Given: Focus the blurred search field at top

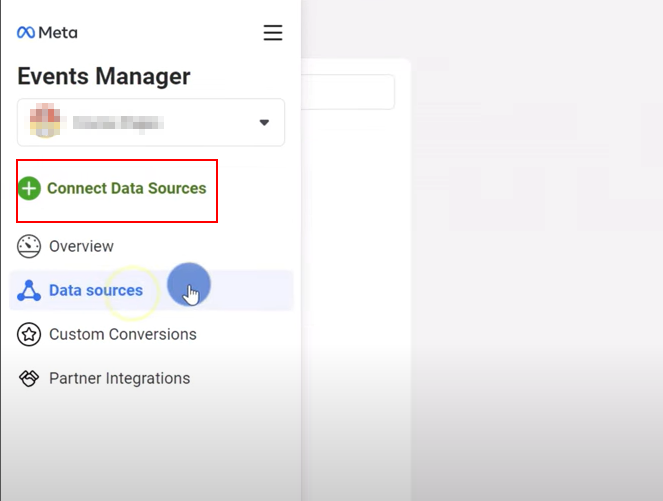Looking at the screenshot, I should click(x=348, y=92).
